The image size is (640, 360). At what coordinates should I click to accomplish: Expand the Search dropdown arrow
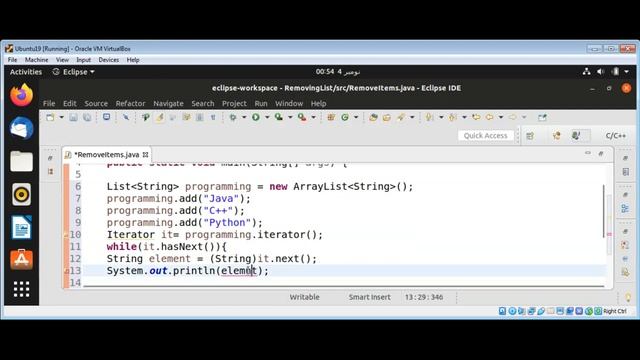pyautogui.click(x=412, y=118)
